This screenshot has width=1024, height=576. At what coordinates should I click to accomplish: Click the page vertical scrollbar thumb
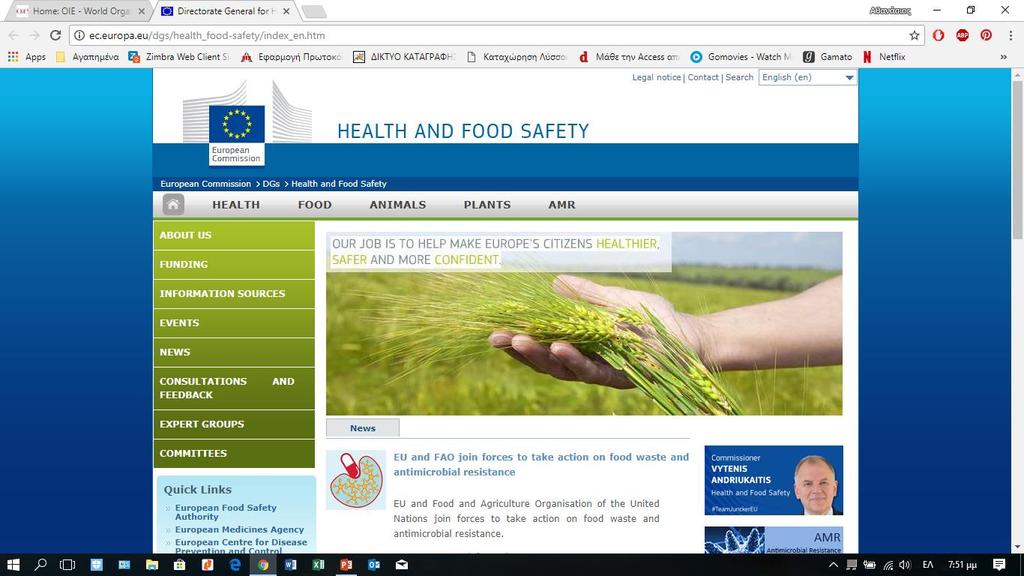(1017, 160)
